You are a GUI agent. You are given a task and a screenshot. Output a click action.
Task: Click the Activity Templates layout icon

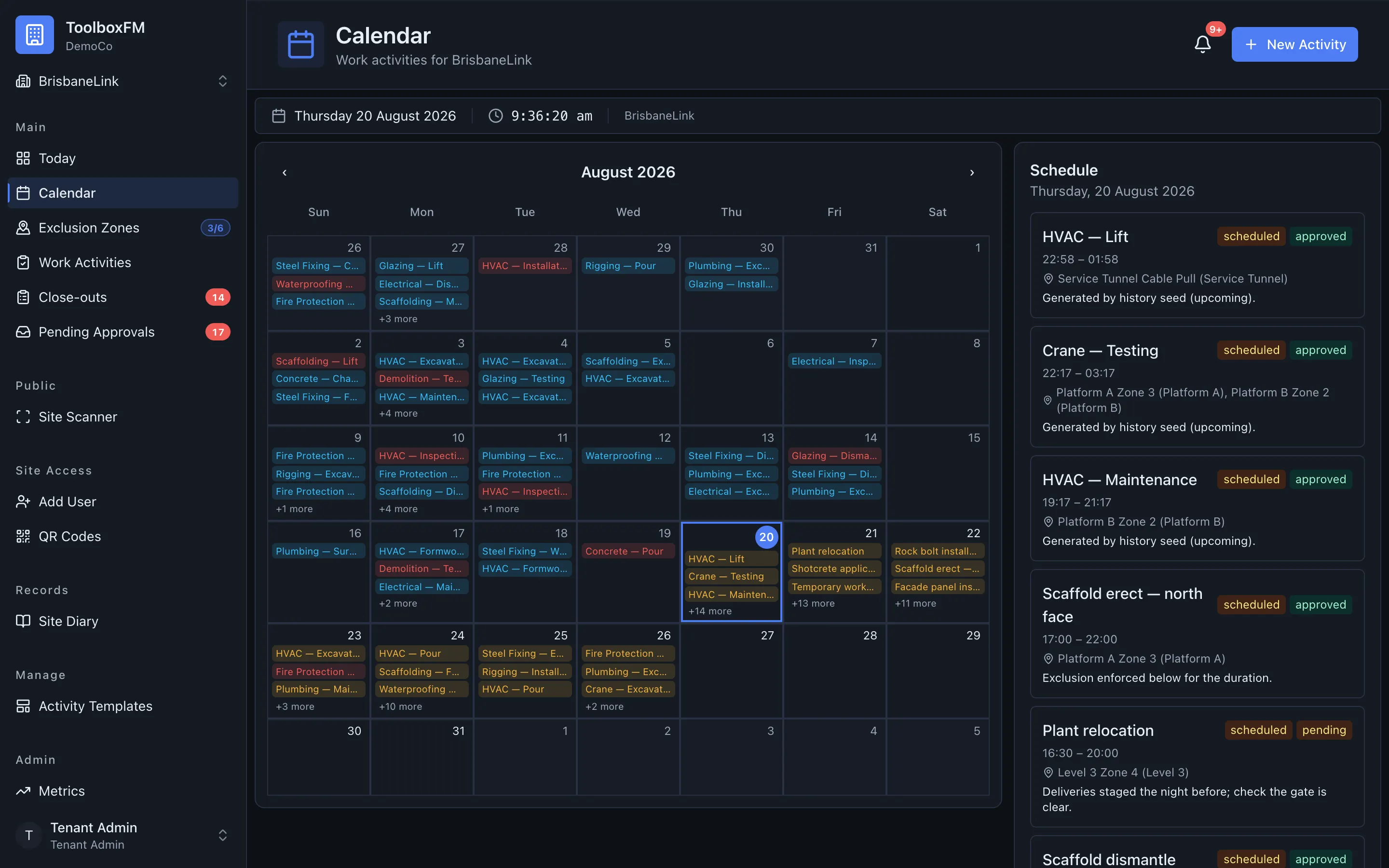point(23,706)
